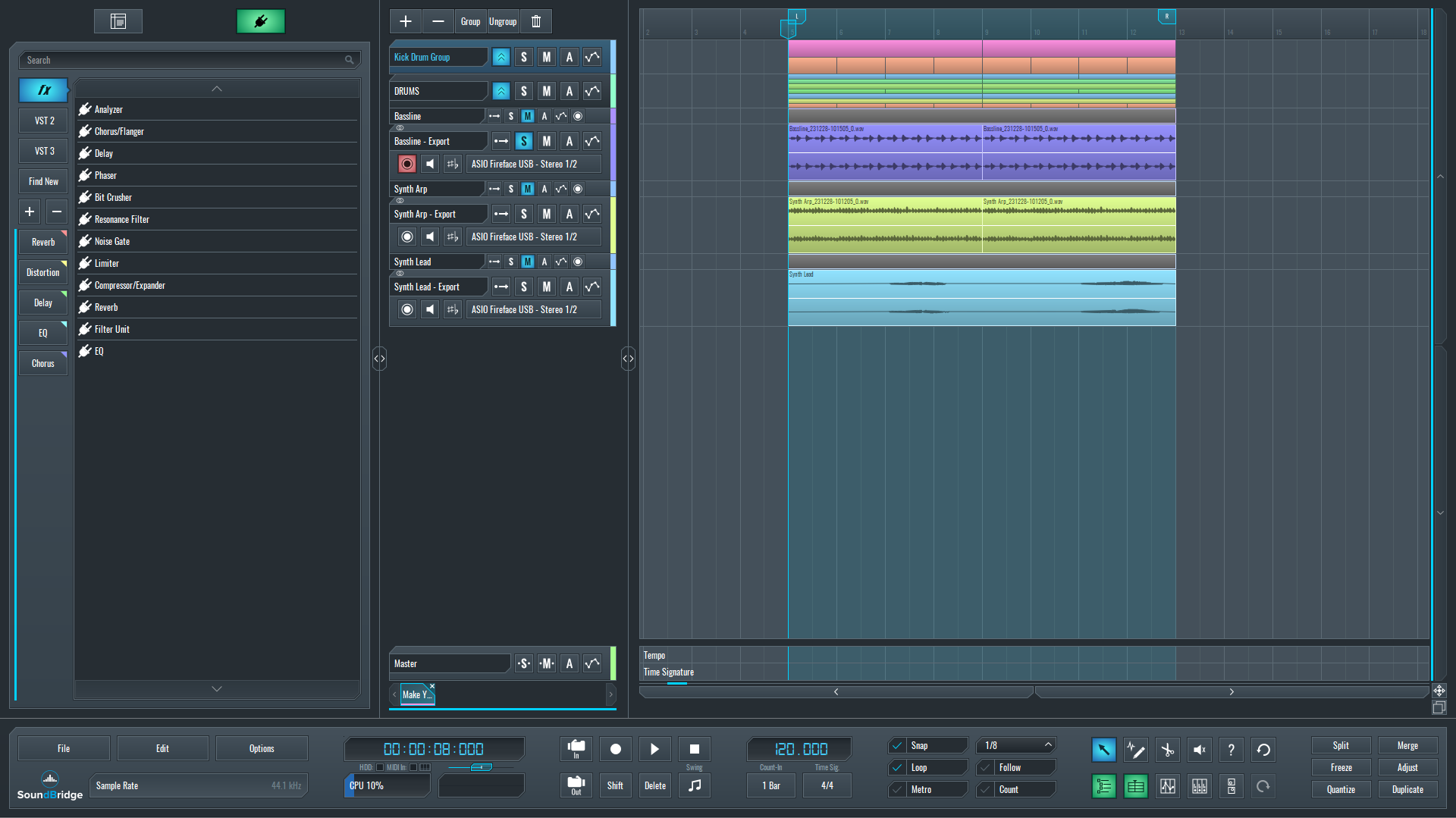Toggle monitor speaker on Bassline - Export
This screenshot has width=1456, height=818.
(x=430, y=164)
